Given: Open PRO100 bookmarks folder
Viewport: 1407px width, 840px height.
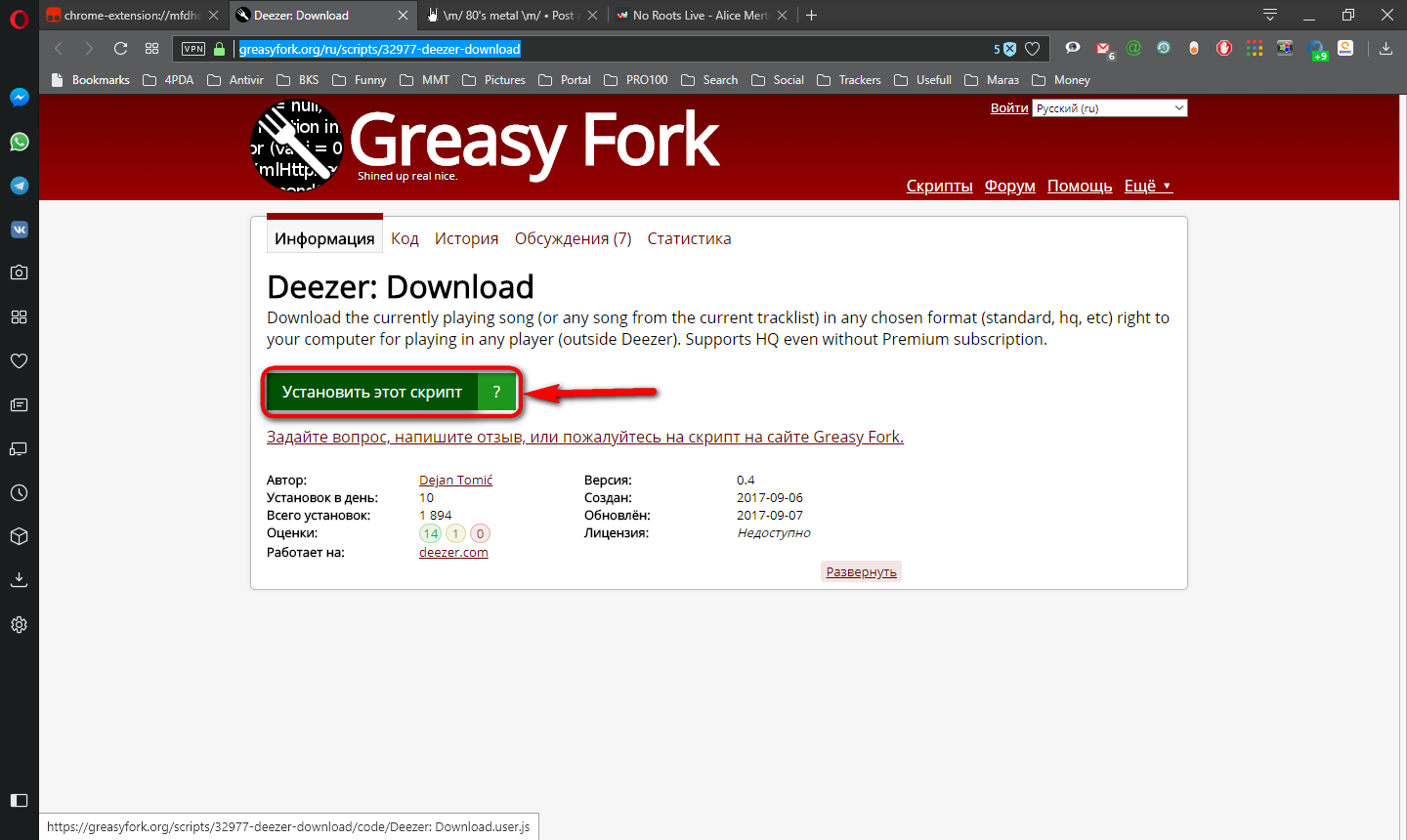Looking at the screenshot, I should tap(636, 80).
